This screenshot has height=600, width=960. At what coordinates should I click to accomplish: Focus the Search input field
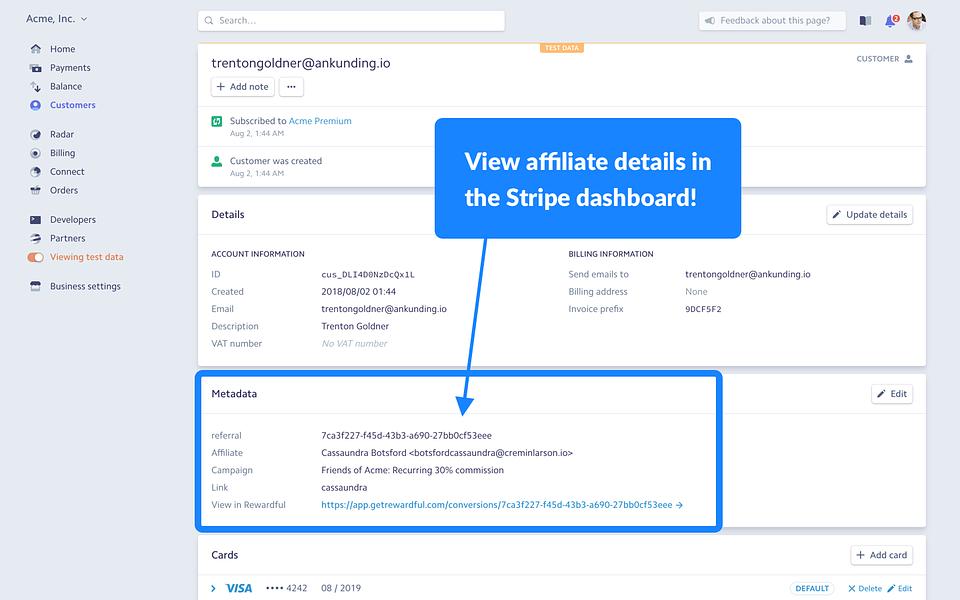coord(351,21)
